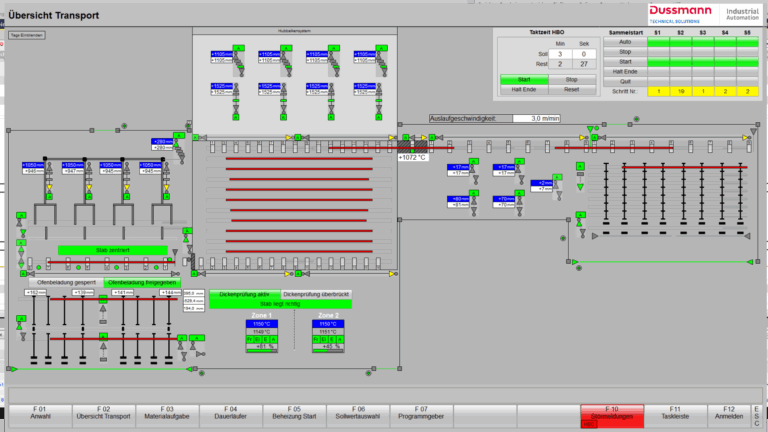The image size is (768, 432).
Task: Click the Zone 1 heating percentage bar
Action: [264, 346]
